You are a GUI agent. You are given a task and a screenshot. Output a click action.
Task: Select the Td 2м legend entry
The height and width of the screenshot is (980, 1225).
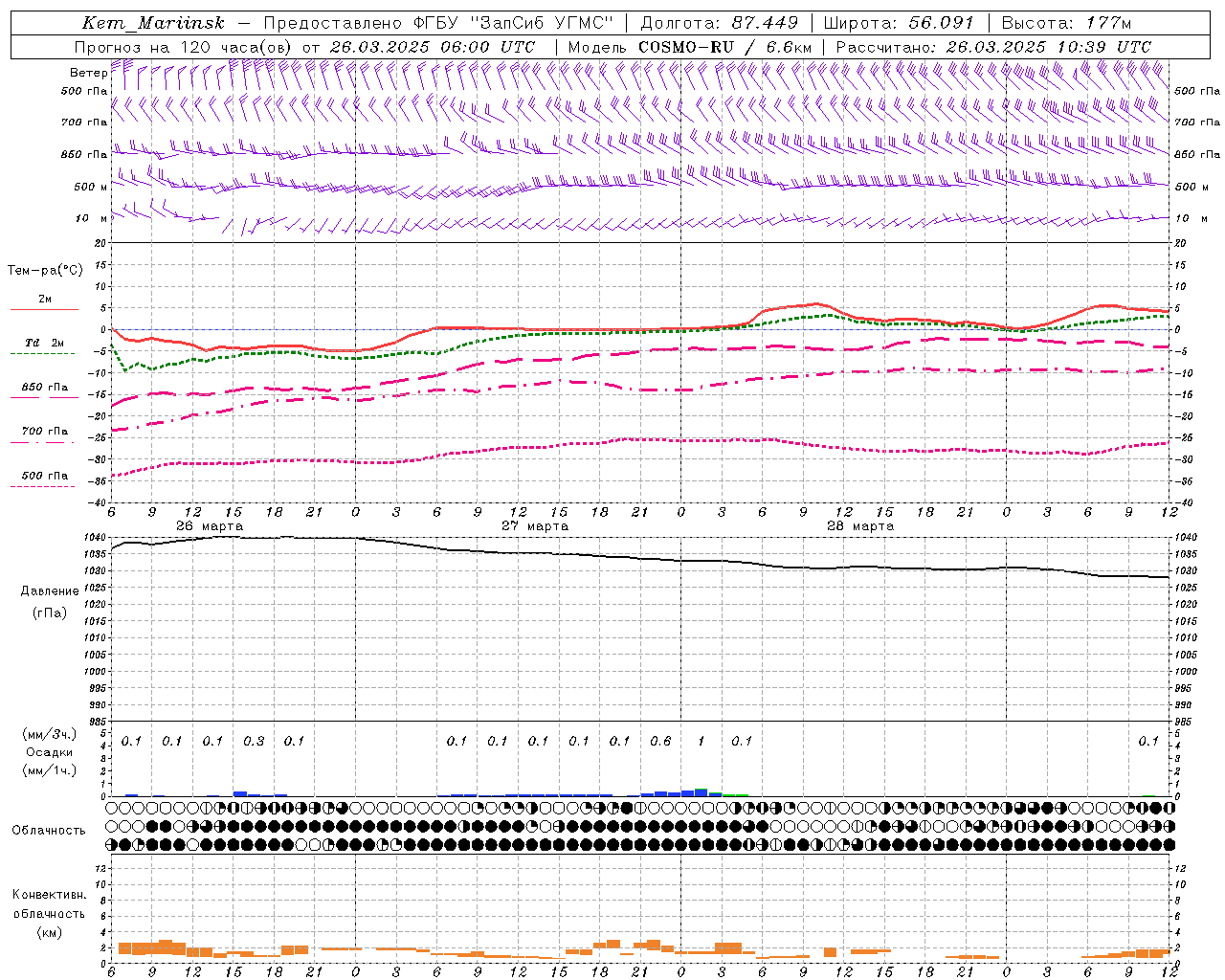click(44, 343)
